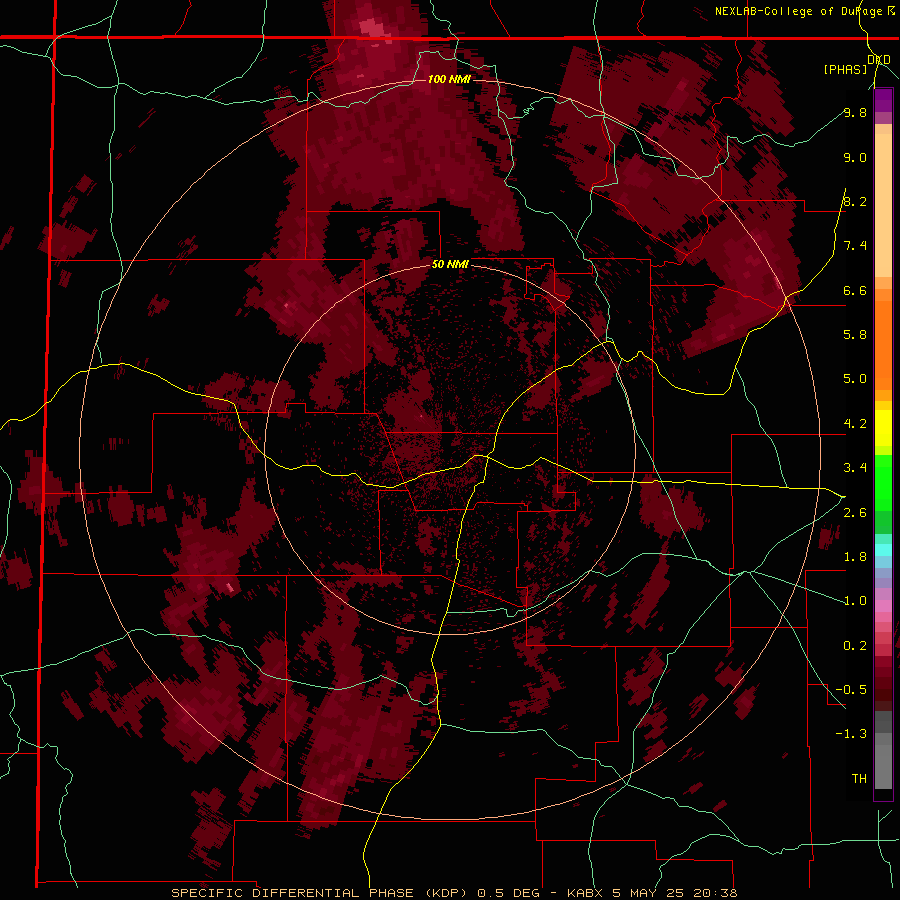
Task: Click the KABX station identifier
Action: (585, 893)
